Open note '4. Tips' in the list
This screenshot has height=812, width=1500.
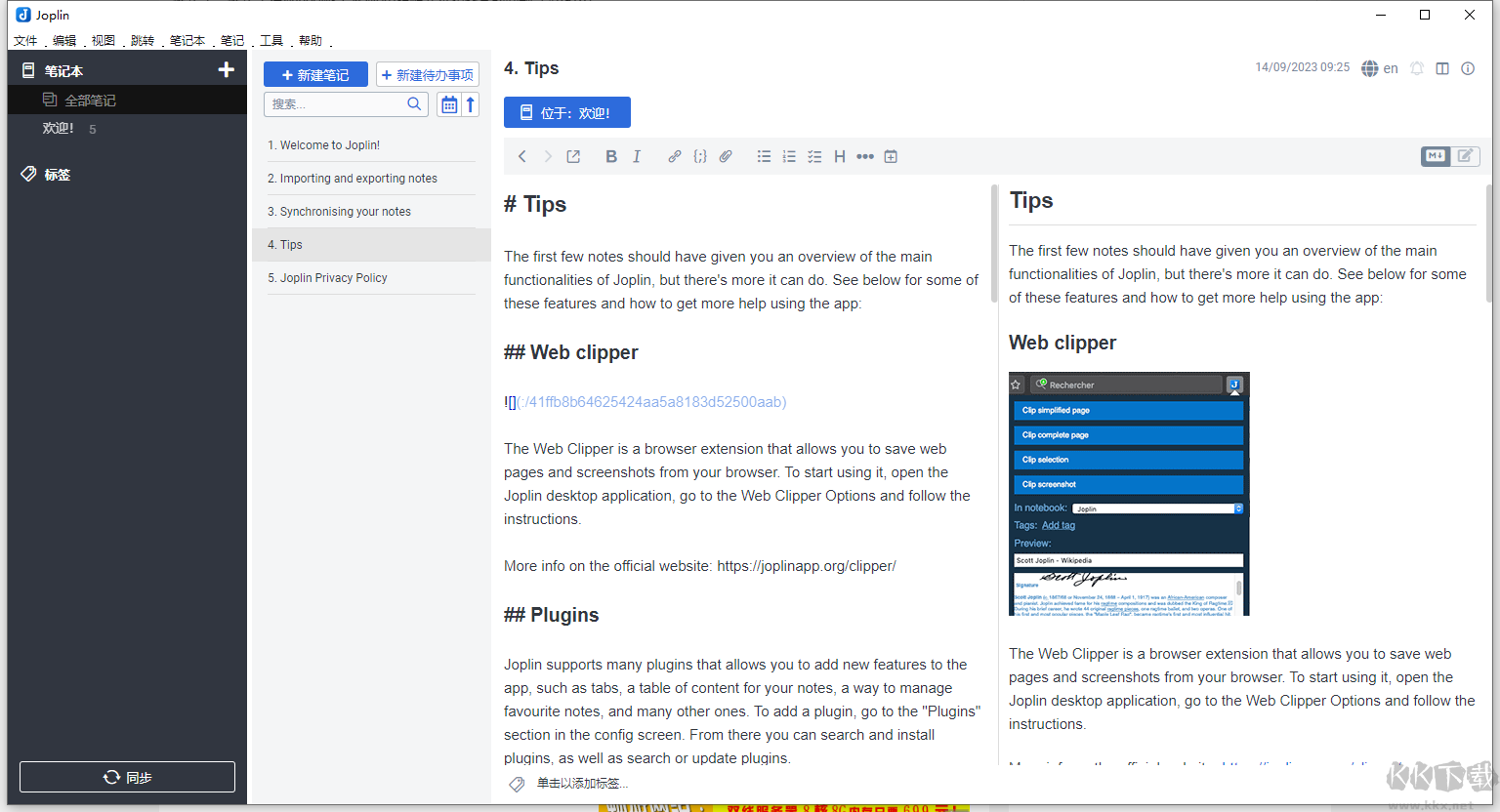371,245
